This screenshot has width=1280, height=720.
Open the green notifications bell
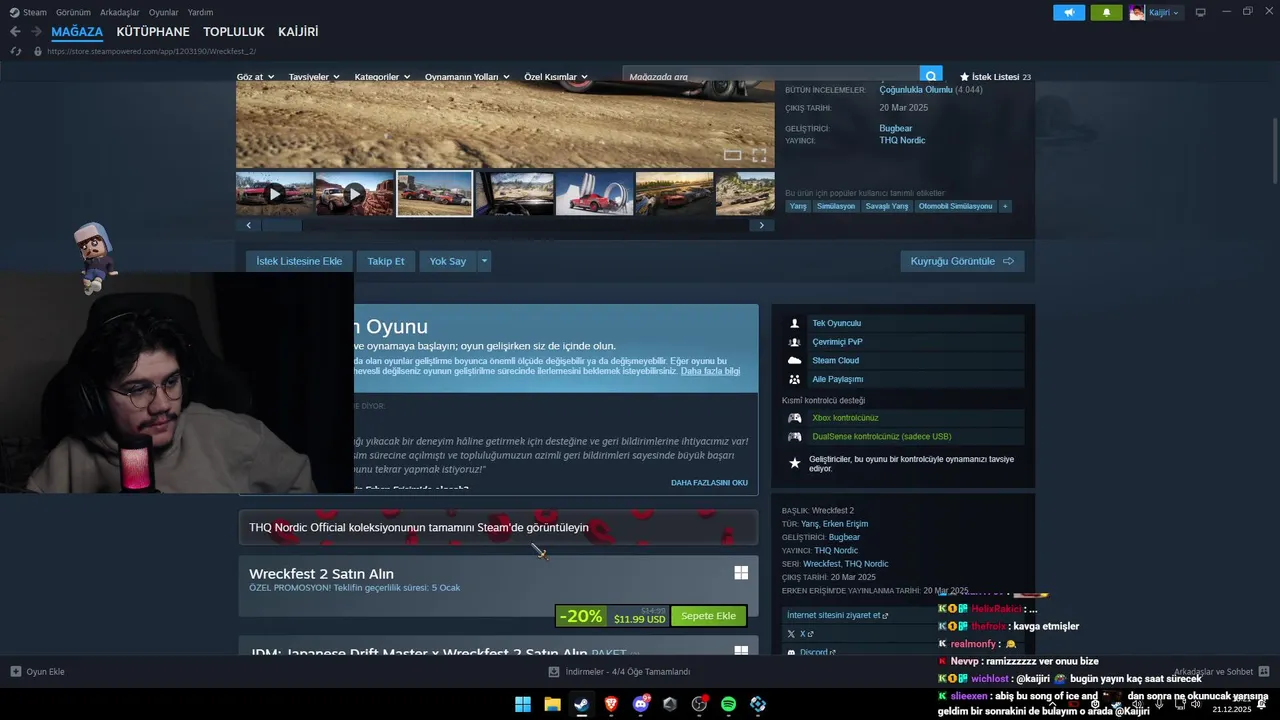(1106, 12)
